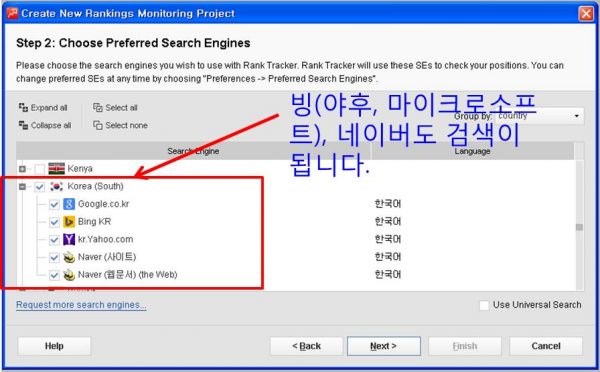Click the Language column header
The width and height of the screenshot is (600, 372).
point(472,151)
